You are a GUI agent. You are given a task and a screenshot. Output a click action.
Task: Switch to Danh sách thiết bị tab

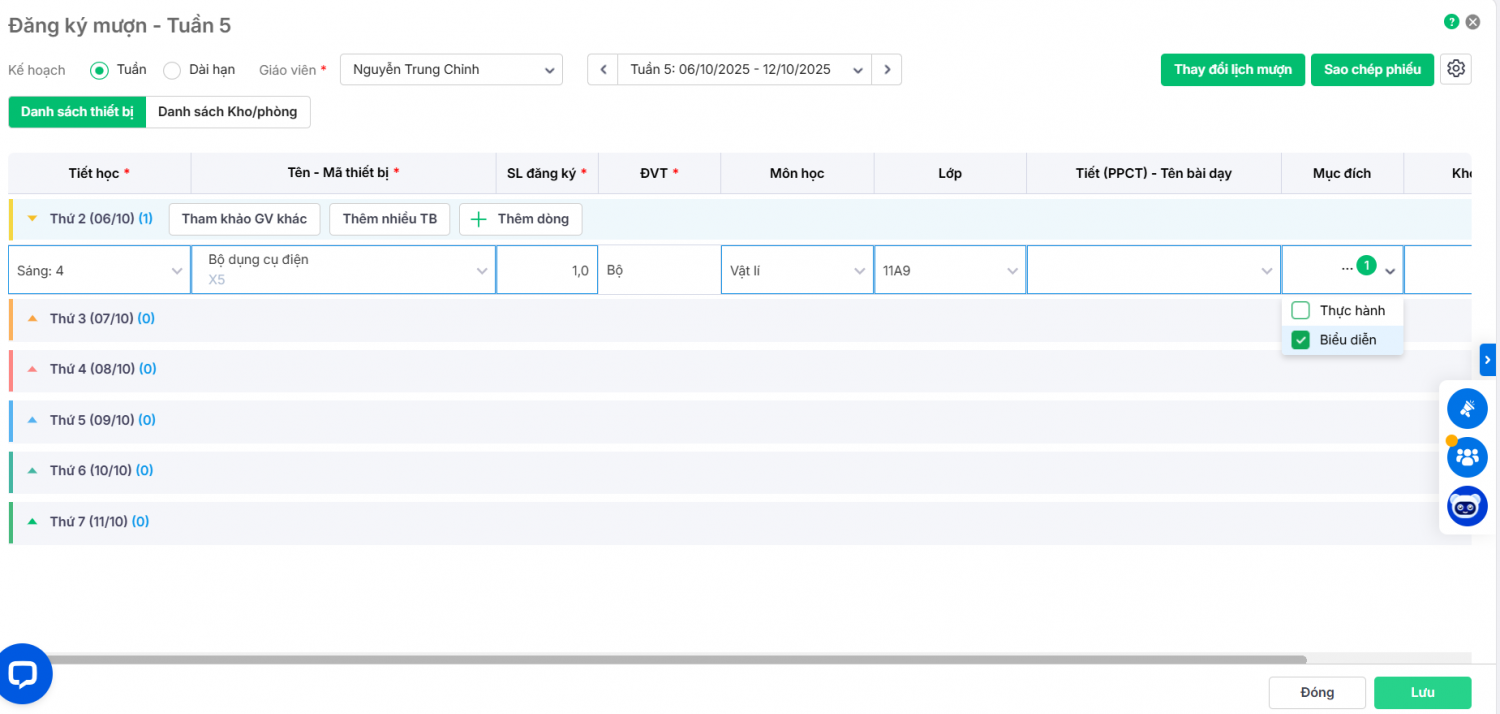pos(77,112)
